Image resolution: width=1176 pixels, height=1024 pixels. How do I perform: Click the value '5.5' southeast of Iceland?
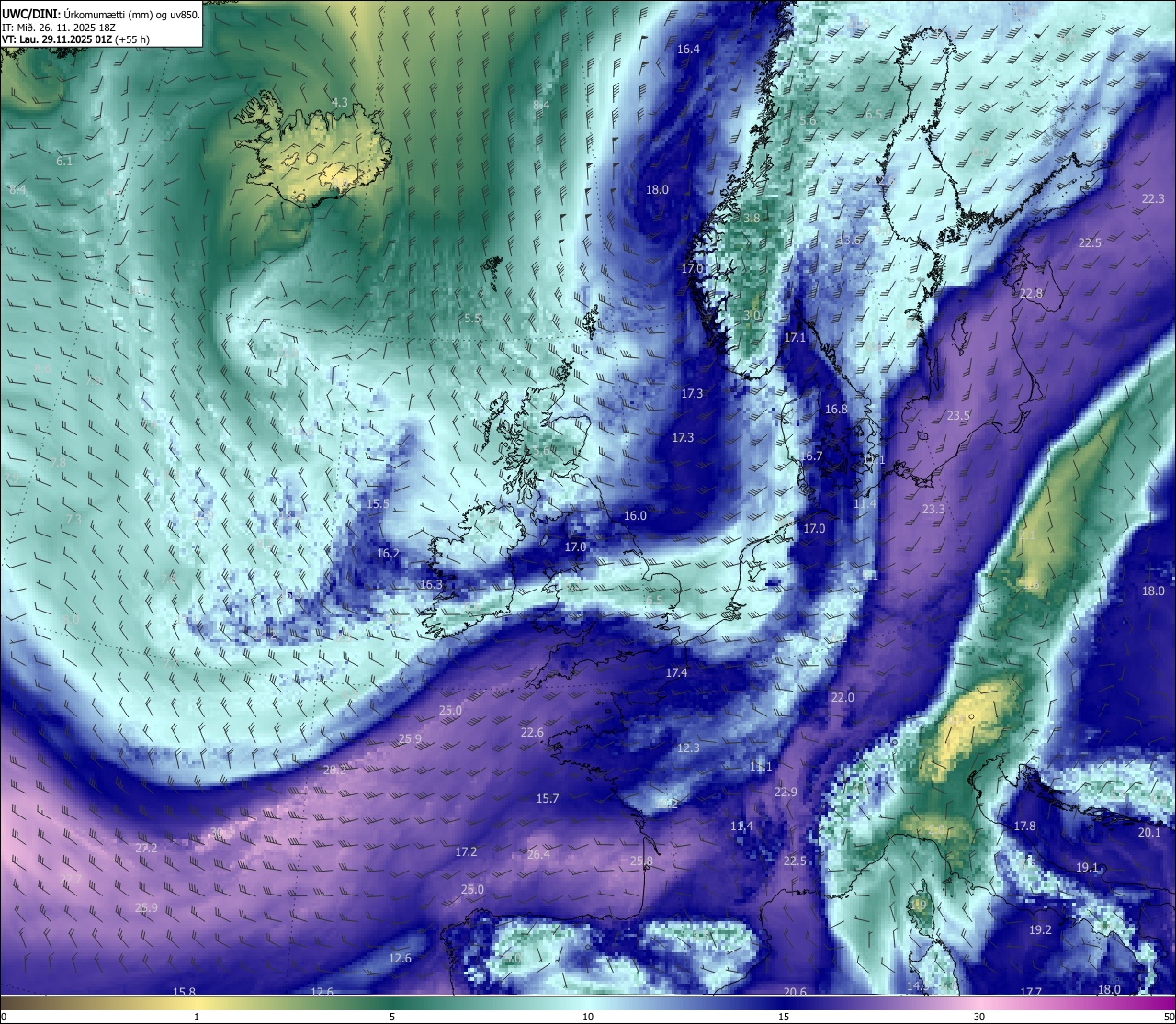click(x=472, y=319)
